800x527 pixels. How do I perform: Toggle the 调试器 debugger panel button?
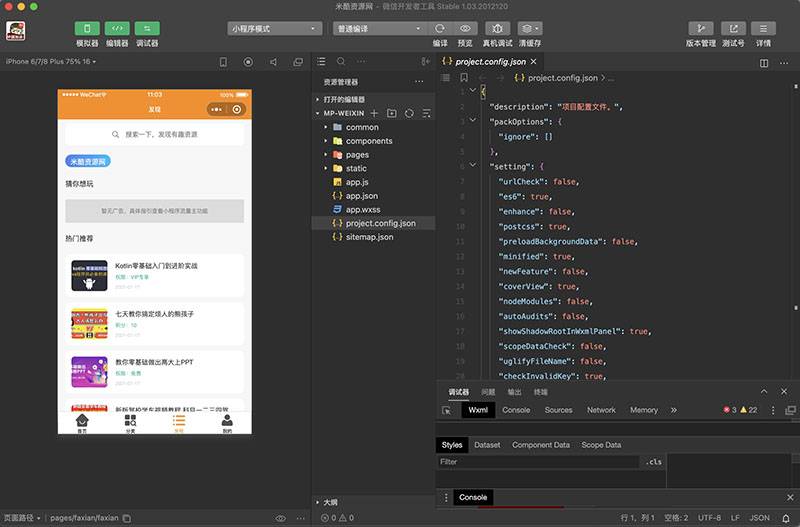pos(147,29)
